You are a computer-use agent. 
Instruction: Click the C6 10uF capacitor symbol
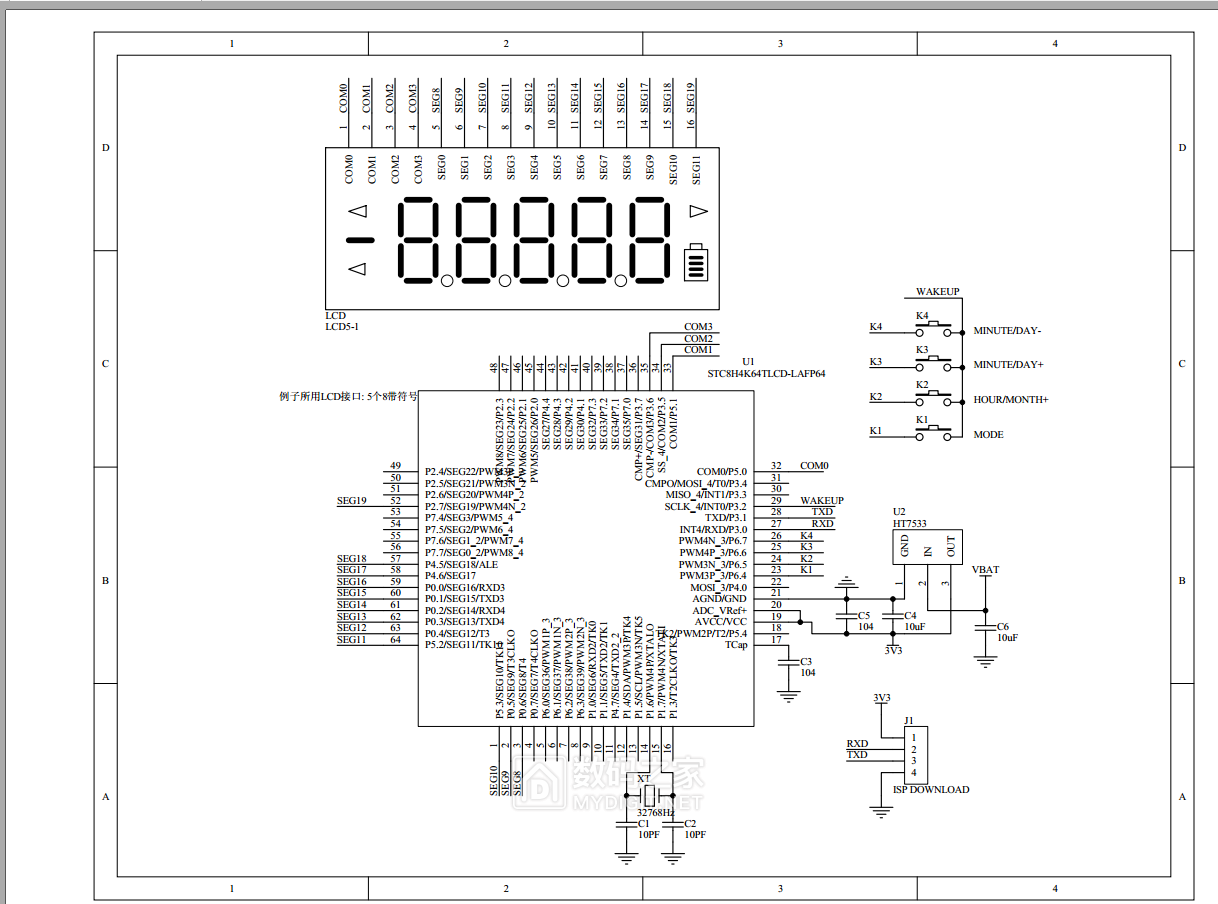(x=986, y=628)
